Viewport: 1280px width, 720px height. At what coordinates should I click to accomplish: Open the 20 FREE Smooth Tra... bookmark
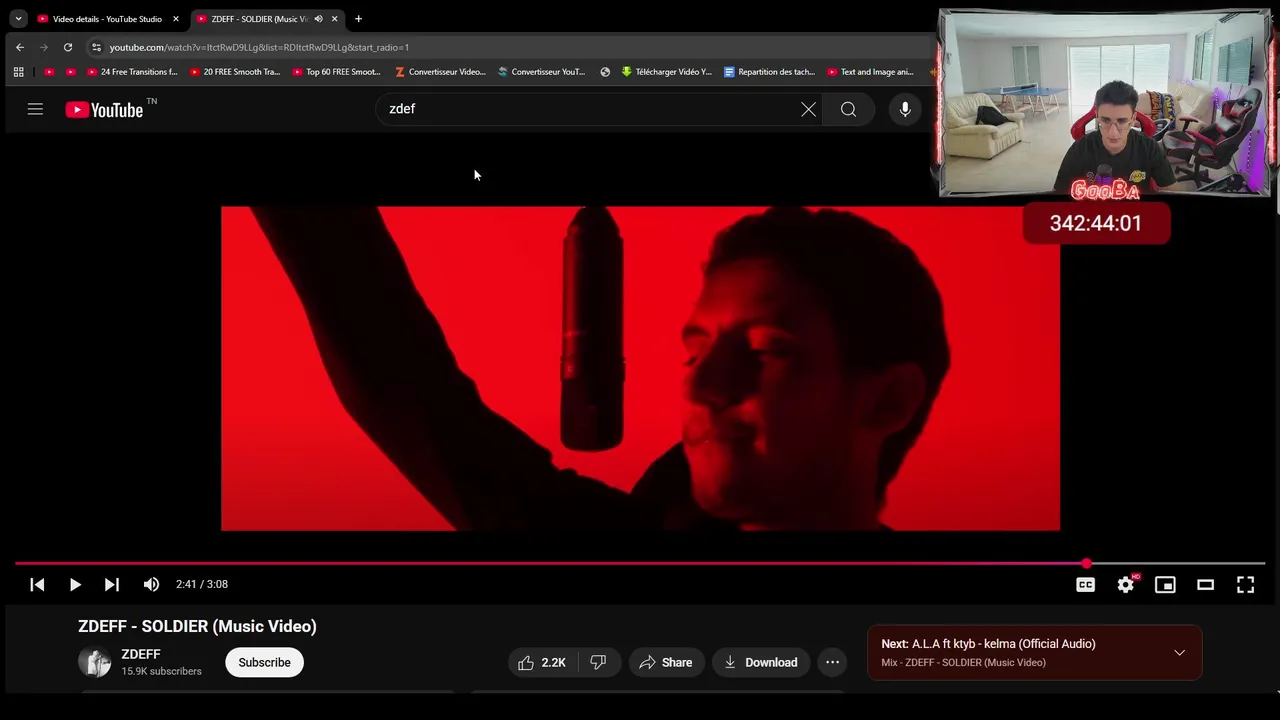(234, 72)
